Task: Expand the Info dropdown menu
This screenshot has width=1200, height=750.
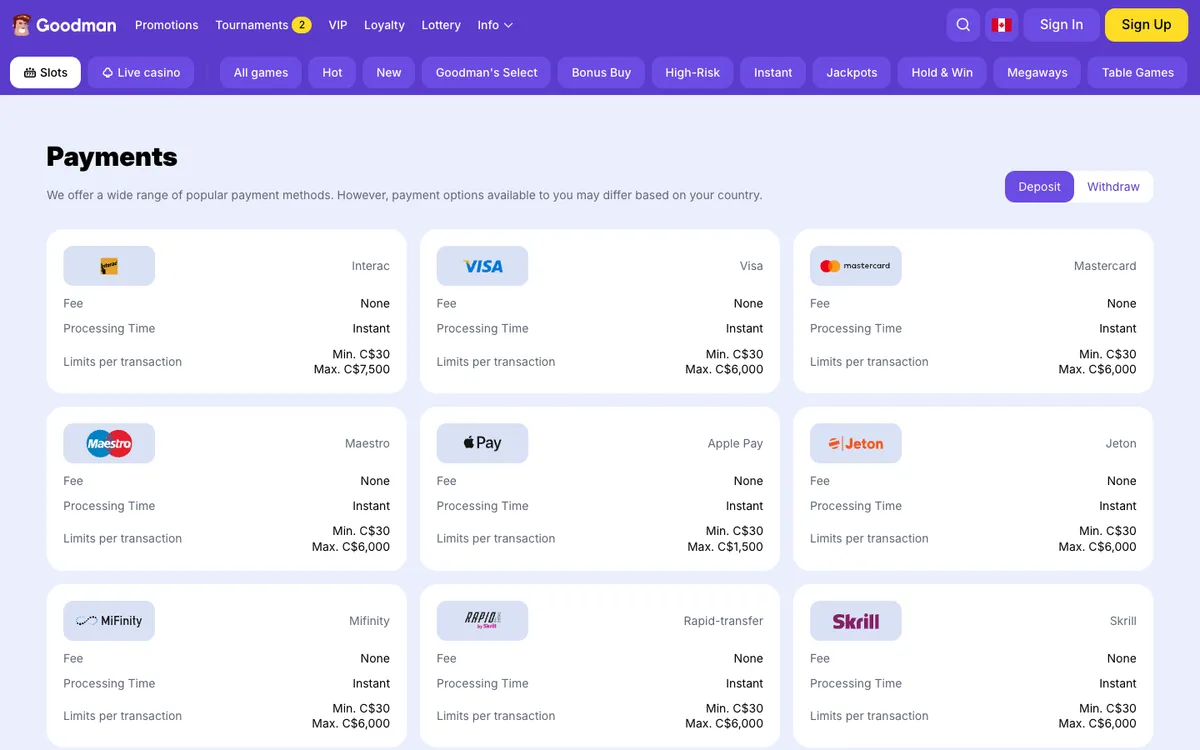Action: pyautogui.click(x=495, y=25)
